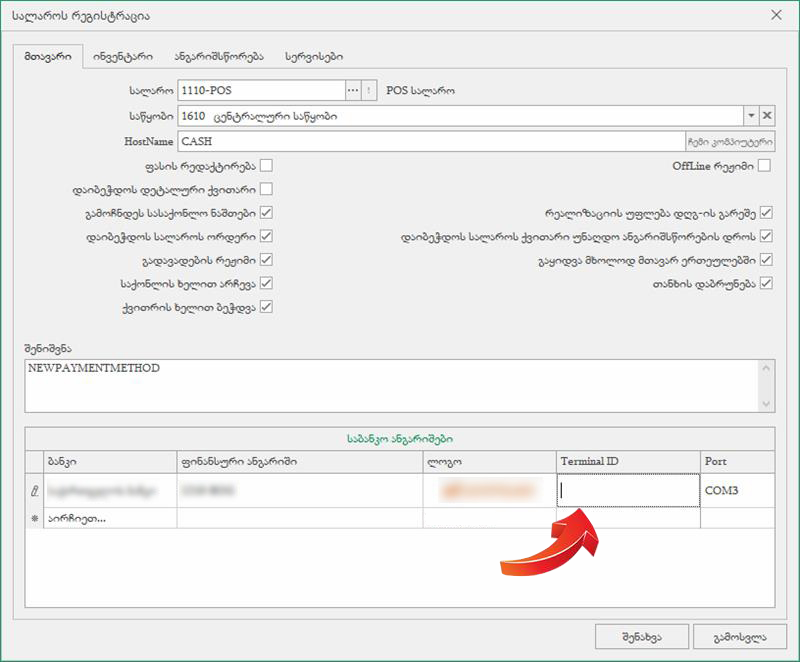Viewport: 800px width, 662px height.
Task: Click the შენიშვნა scrollbar up arrow
Action: tap(766, 368)
